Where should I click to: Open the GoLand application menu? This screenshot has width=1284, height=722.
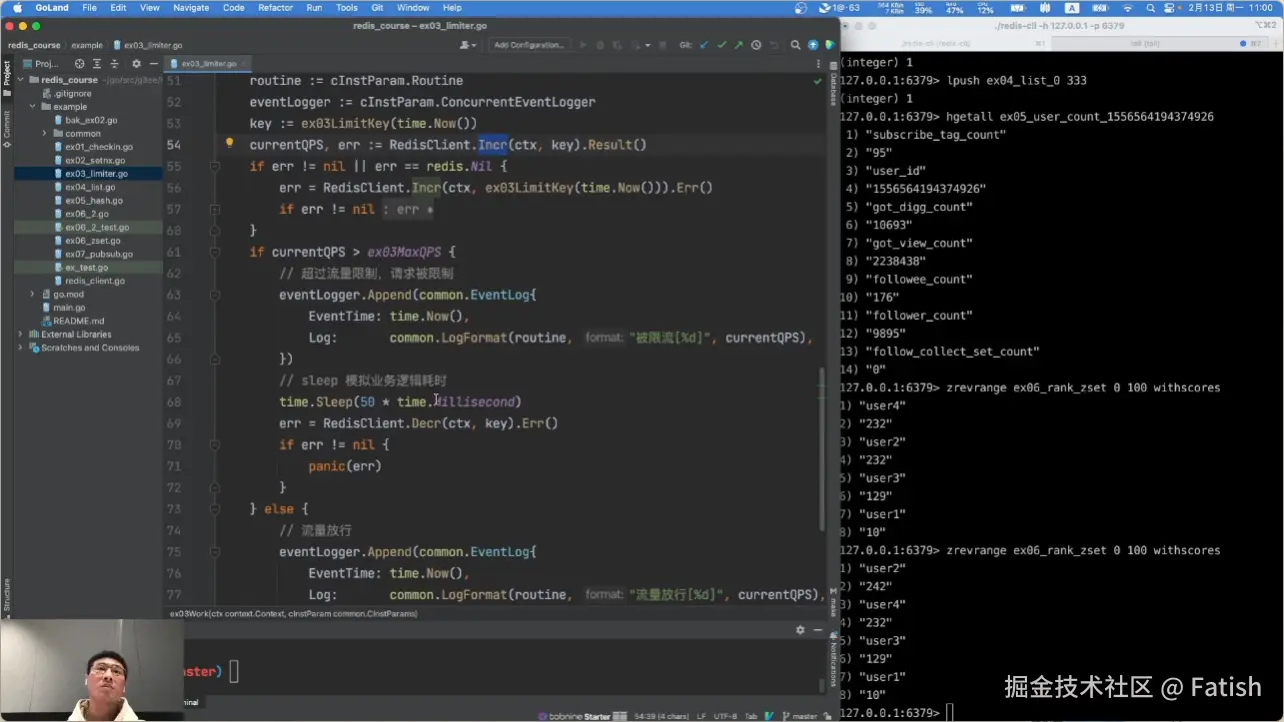[51, 7]
